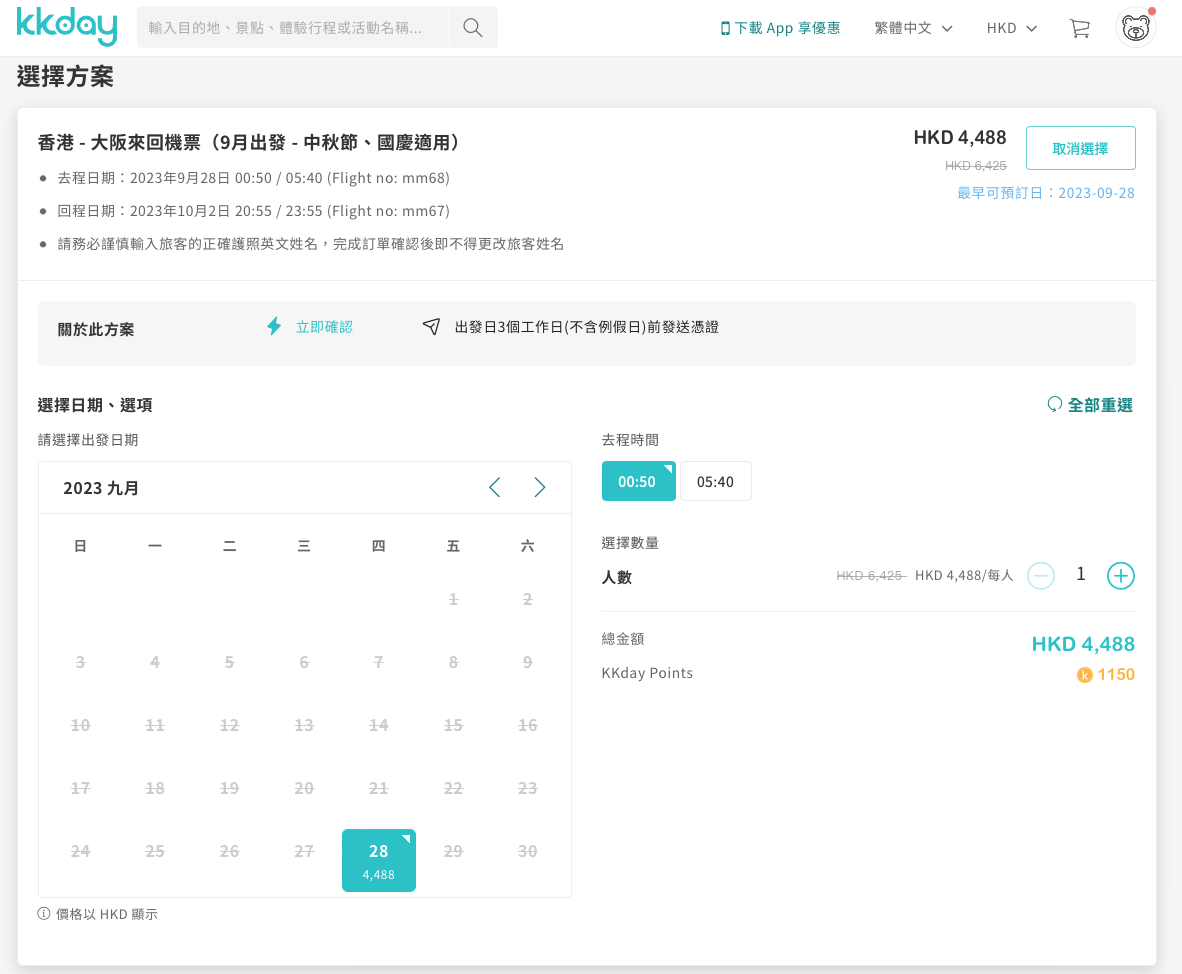The image size is (1182, 974).
Task: Increase number of people with plus
Action: [x=1120, y=575]
